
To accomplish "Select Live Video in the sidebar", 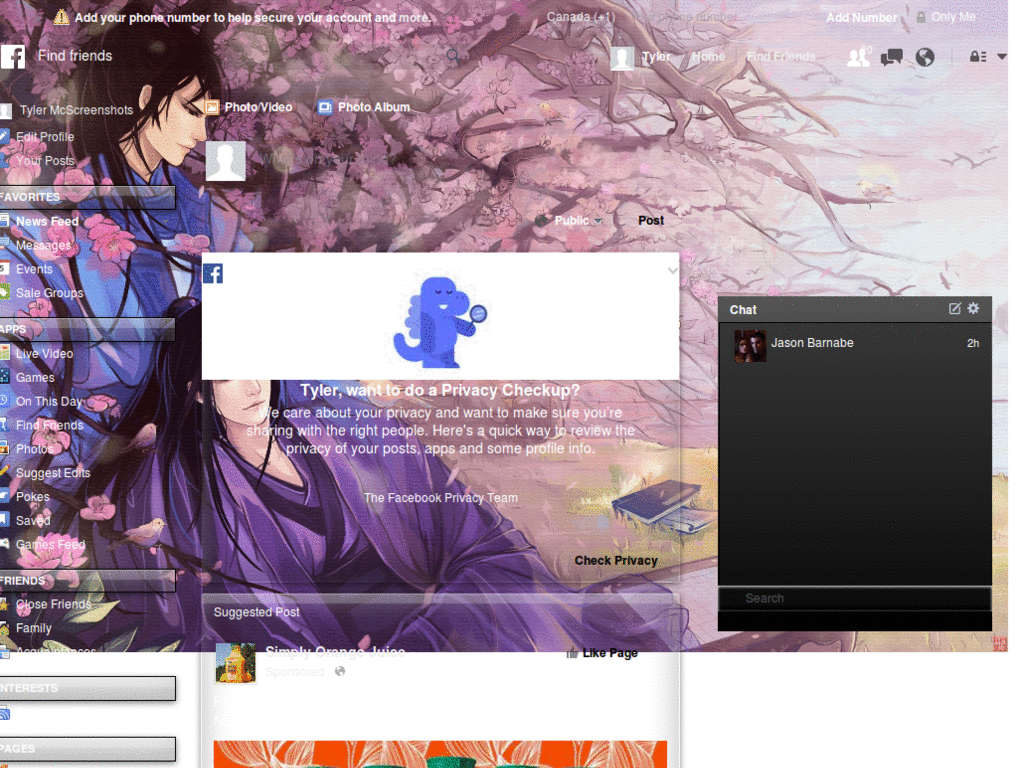I will pyautogui.click(x=43, y=353).
